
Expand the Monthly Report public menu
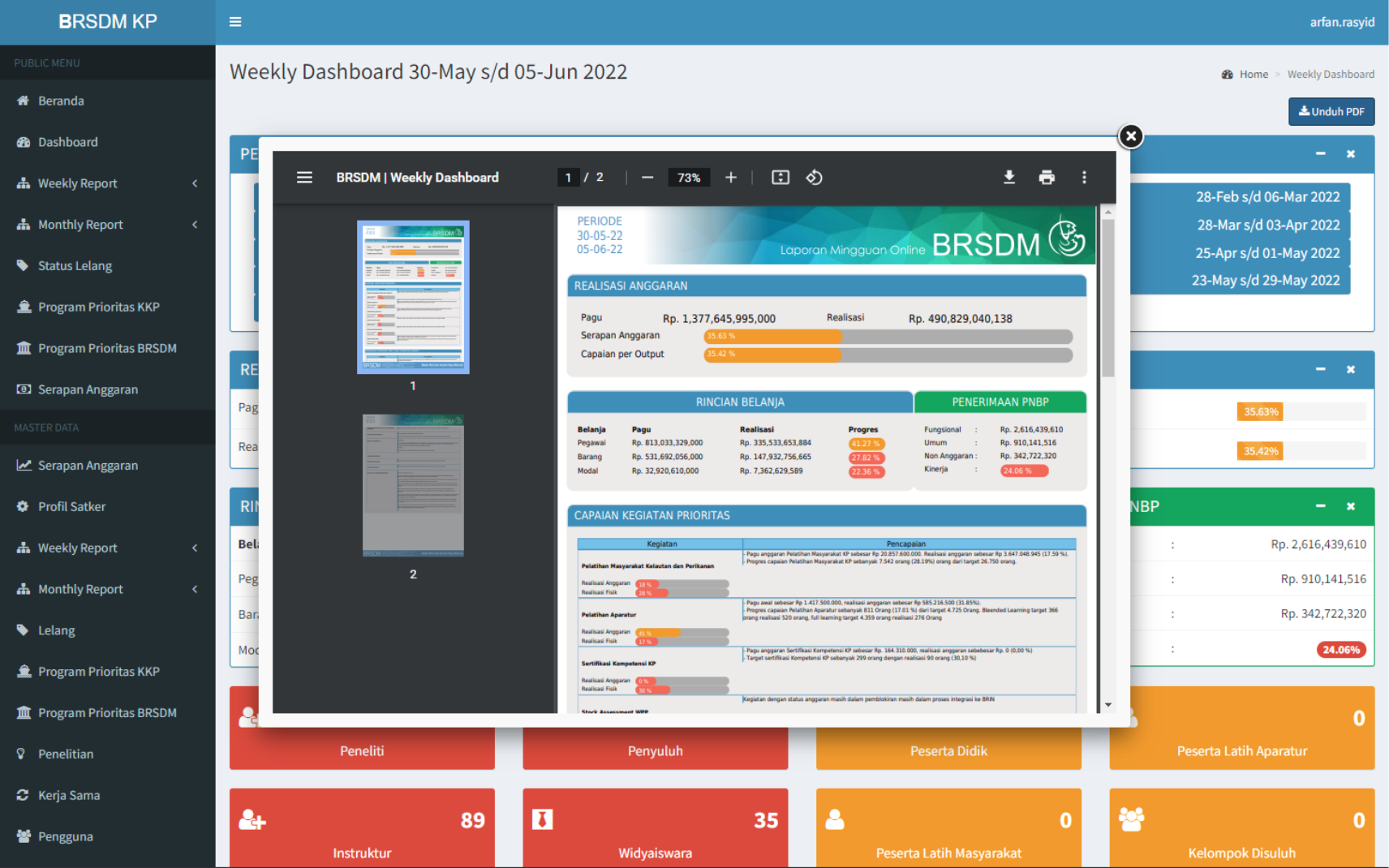(x=107, y=225)
